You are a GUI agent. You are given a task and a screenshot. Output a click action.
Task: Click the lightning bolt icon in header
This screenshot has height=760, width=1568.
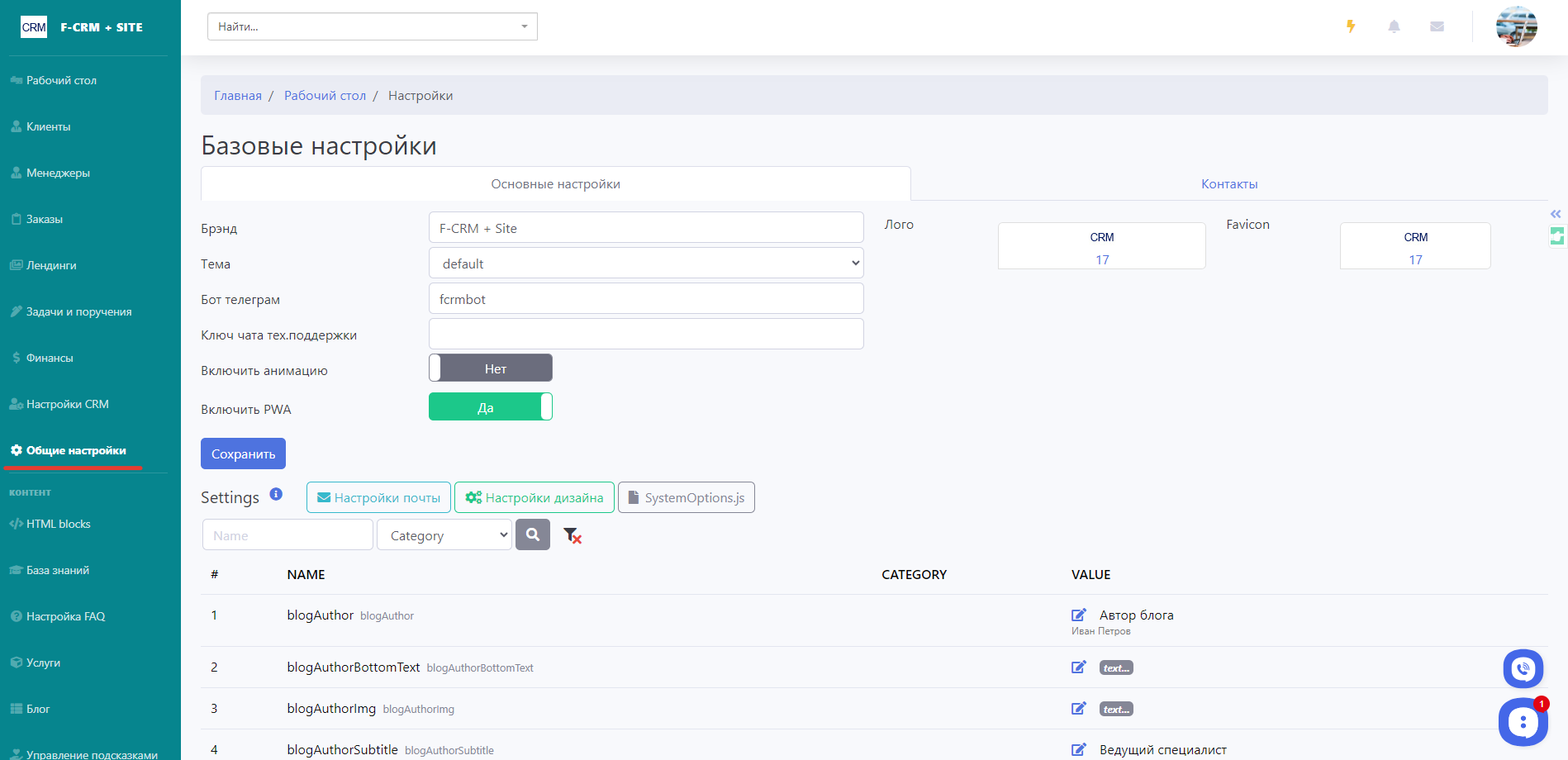1351,26
